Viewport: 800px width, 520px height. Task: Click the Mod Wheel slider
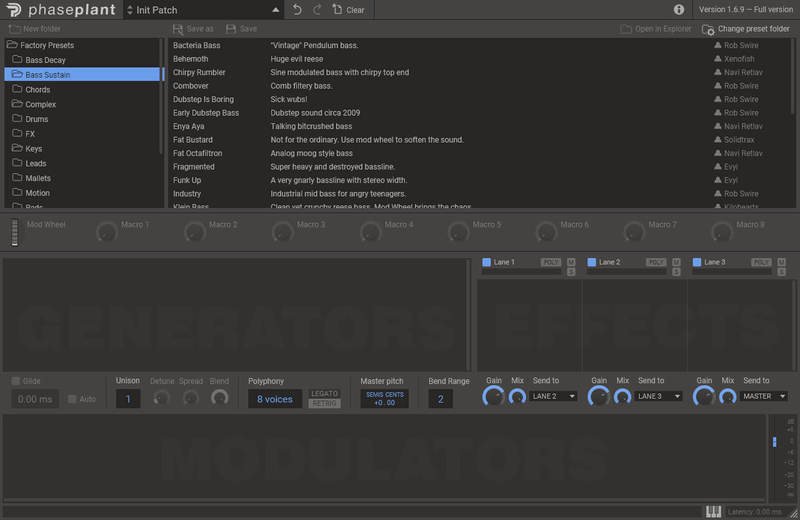coord(14,232)
